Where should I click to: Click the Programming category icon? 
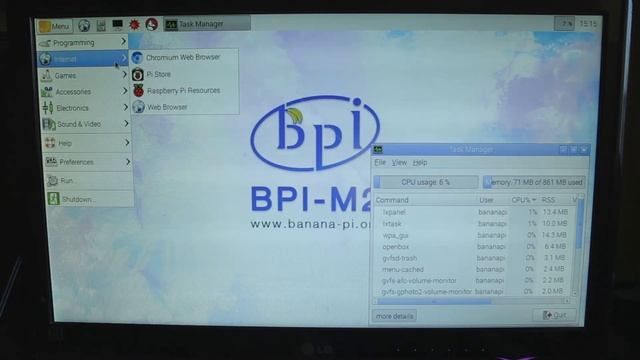point(45,43)
